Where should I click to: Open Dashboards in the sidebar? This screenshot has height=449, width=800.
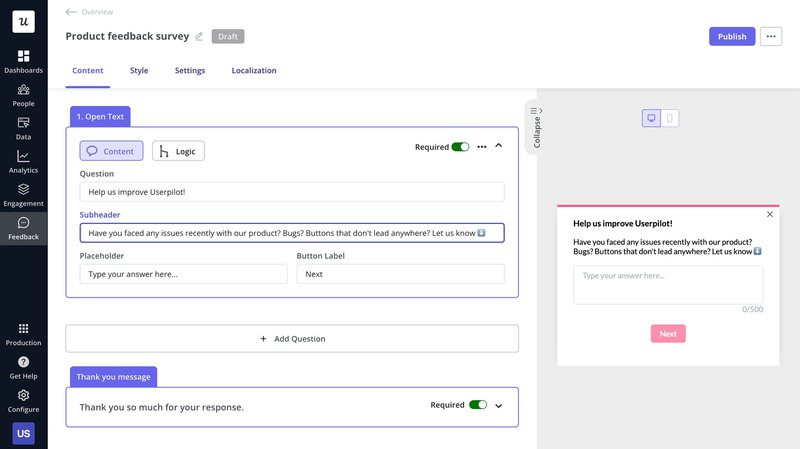[23, 61]
